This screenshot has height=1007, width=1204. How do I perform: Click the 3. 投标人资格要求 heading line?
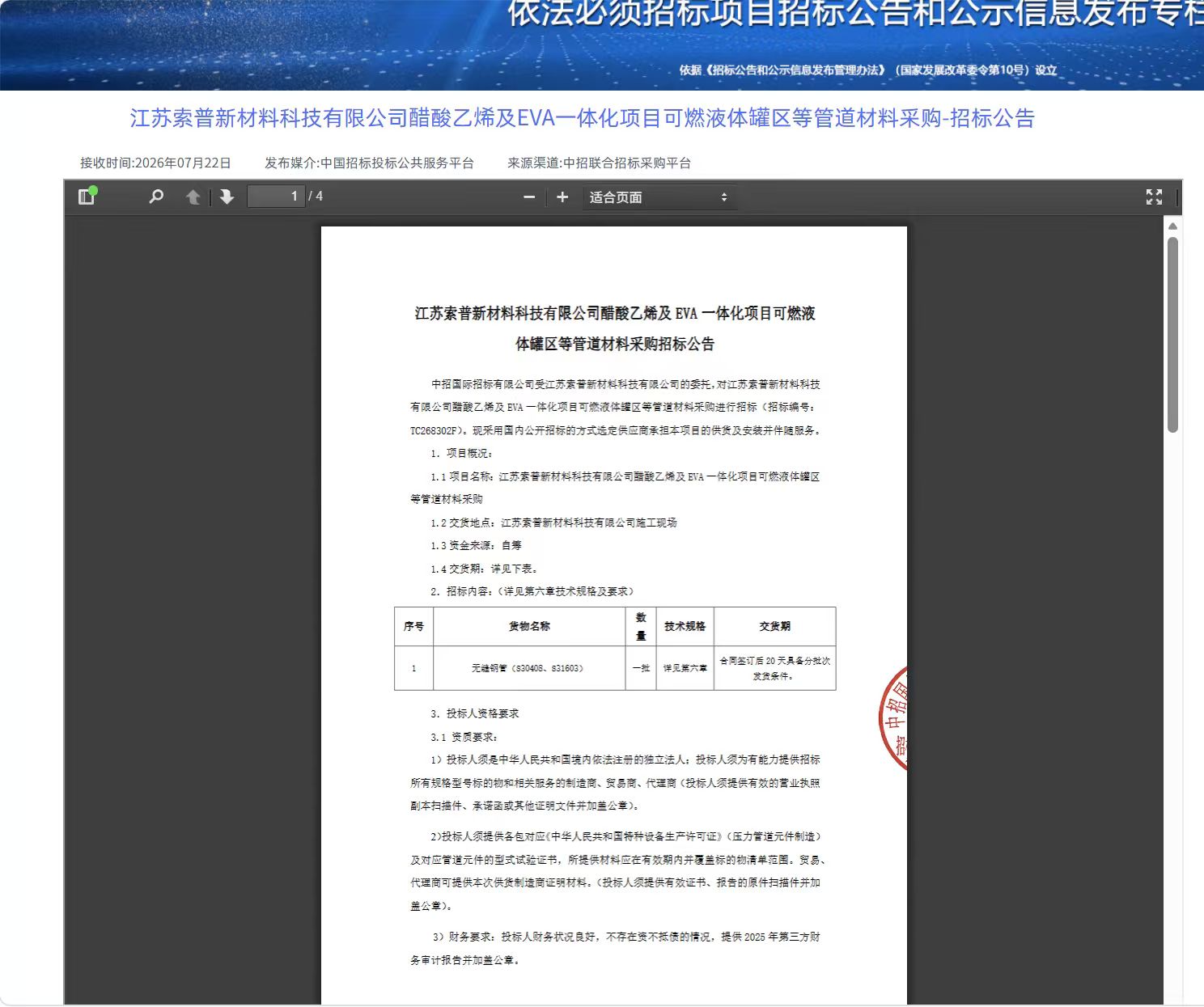(475, 713)
